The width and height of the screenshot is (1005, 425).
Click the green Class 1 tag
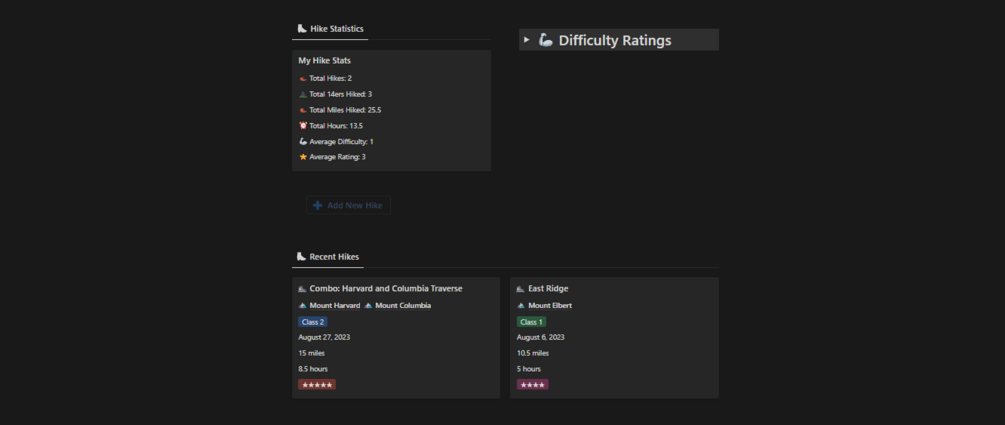(x=532, y=322)
